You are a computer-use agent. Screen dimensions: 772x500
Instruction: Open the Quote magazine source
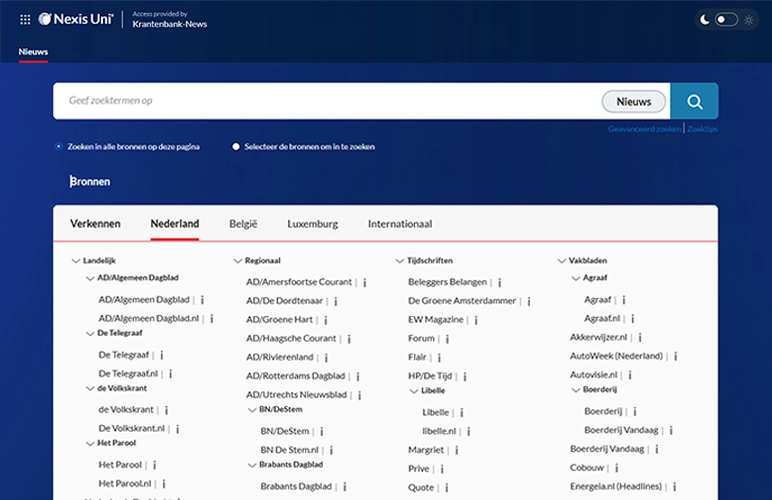420,488
